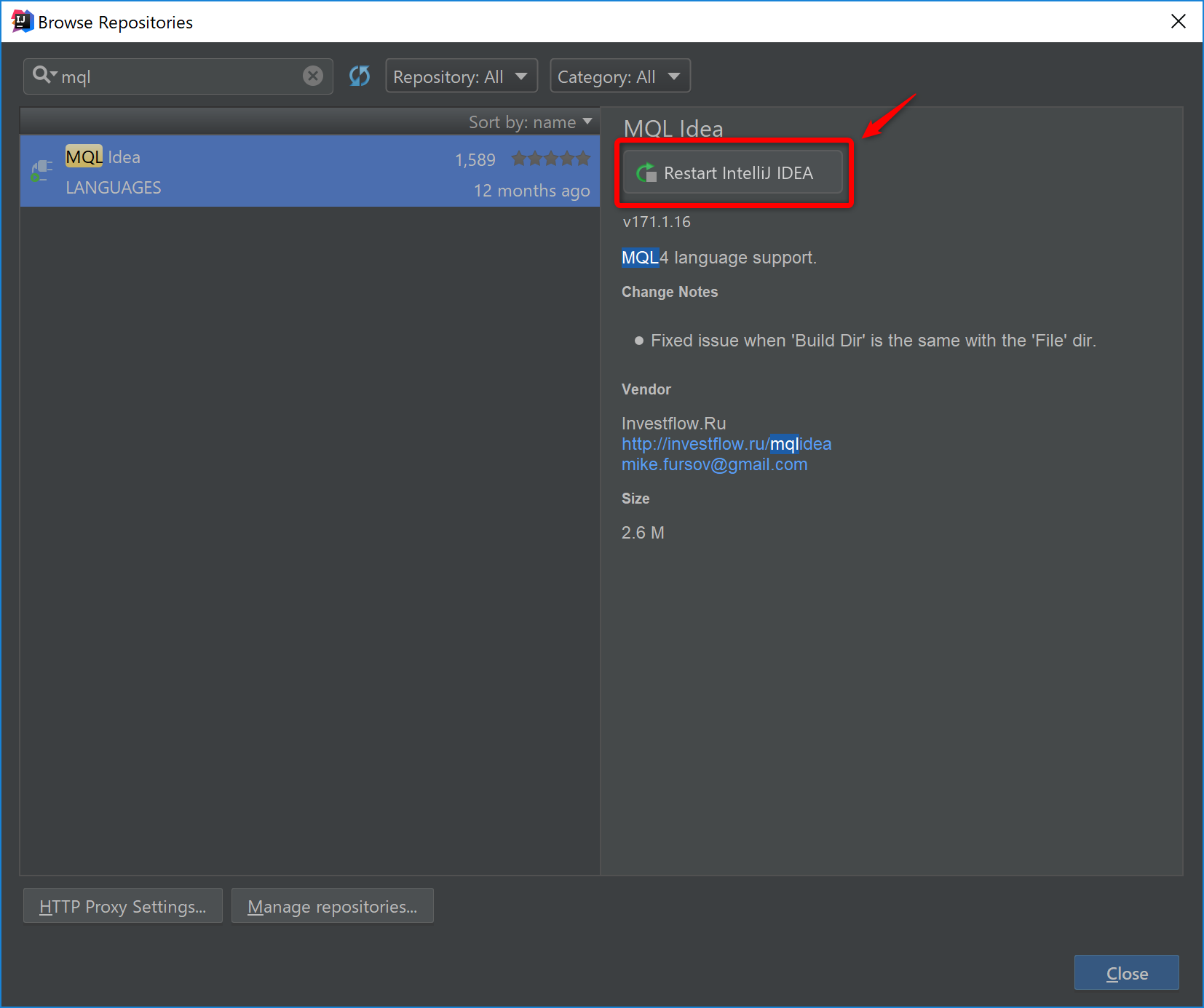This screenshot has width=1204, height=1008.
Task: Open HTTP Proxy Settings
Action: (x=123, y=906)
